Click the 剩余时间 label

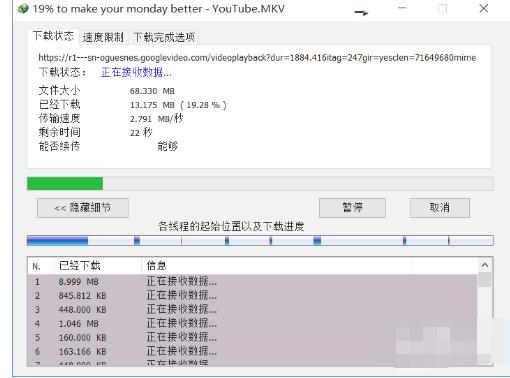(59, 132)
